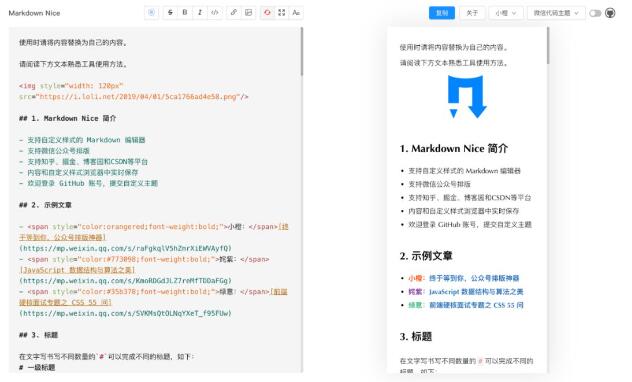Viewport: 632px width, 382px height.
Task: Click the blue logo image in preview
Action: pos(467,97)
